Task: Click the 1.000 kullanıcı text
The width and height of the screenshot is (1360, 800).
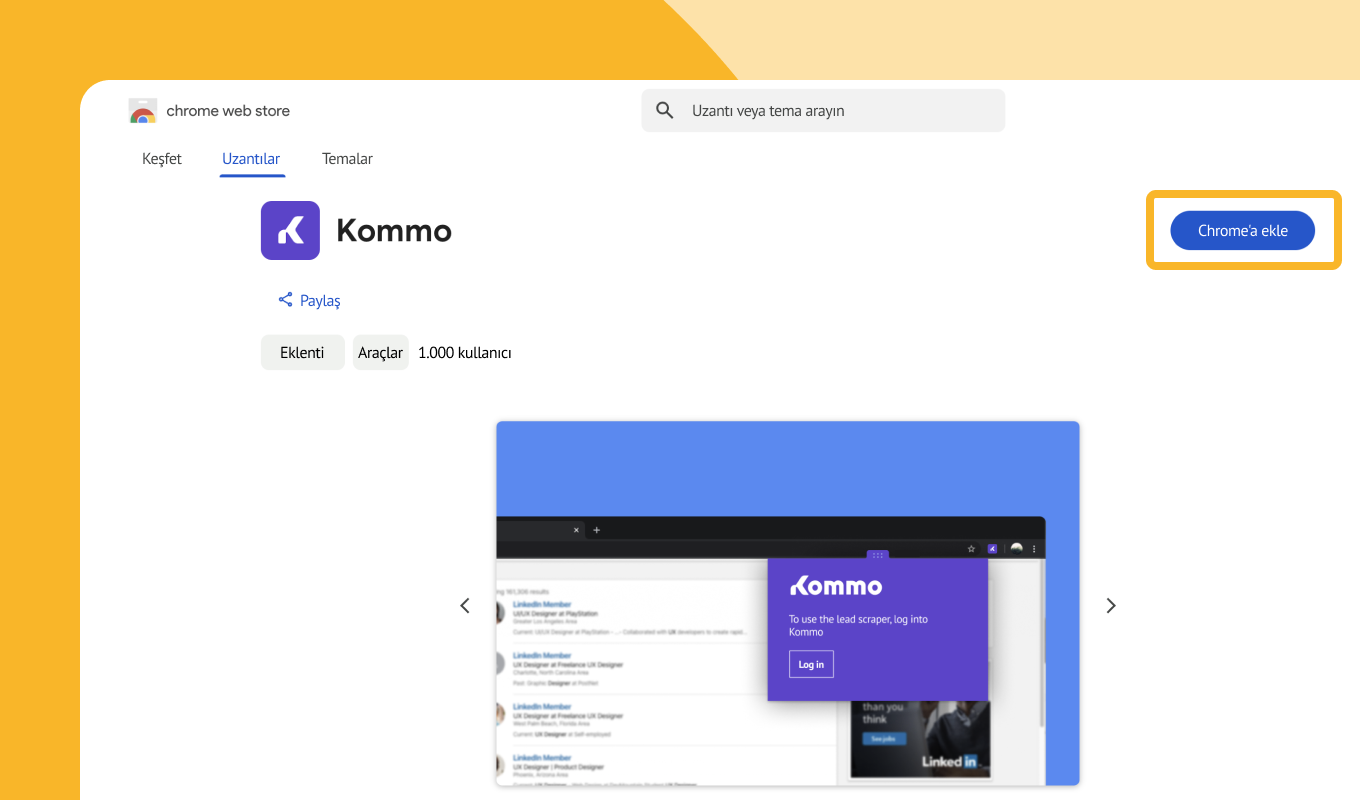Action: (465, 352)
